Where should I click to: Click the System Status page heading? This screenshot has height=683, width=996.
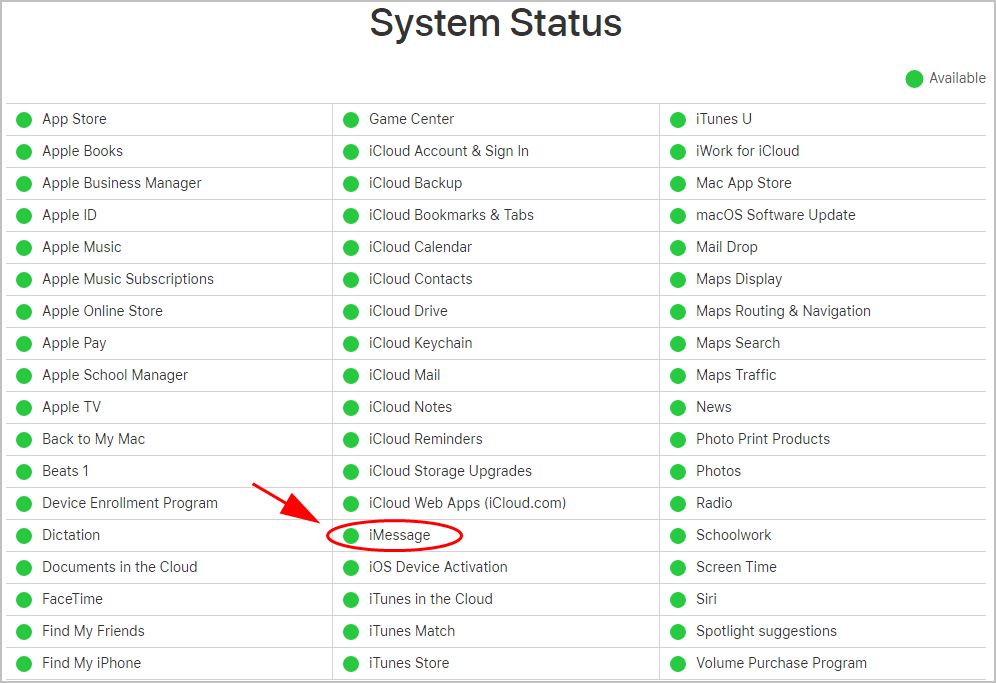496,23
